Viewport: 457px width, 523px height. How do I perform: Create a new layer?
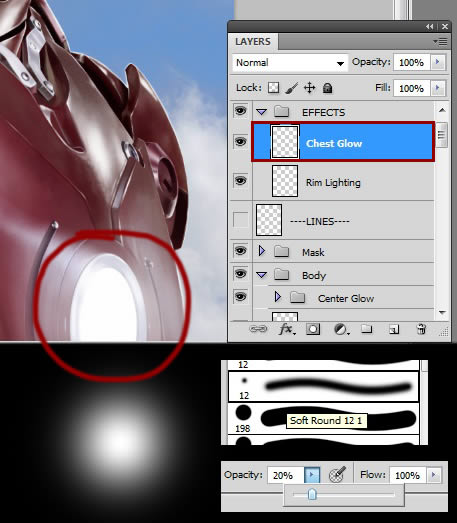click(x=394, y=330)
